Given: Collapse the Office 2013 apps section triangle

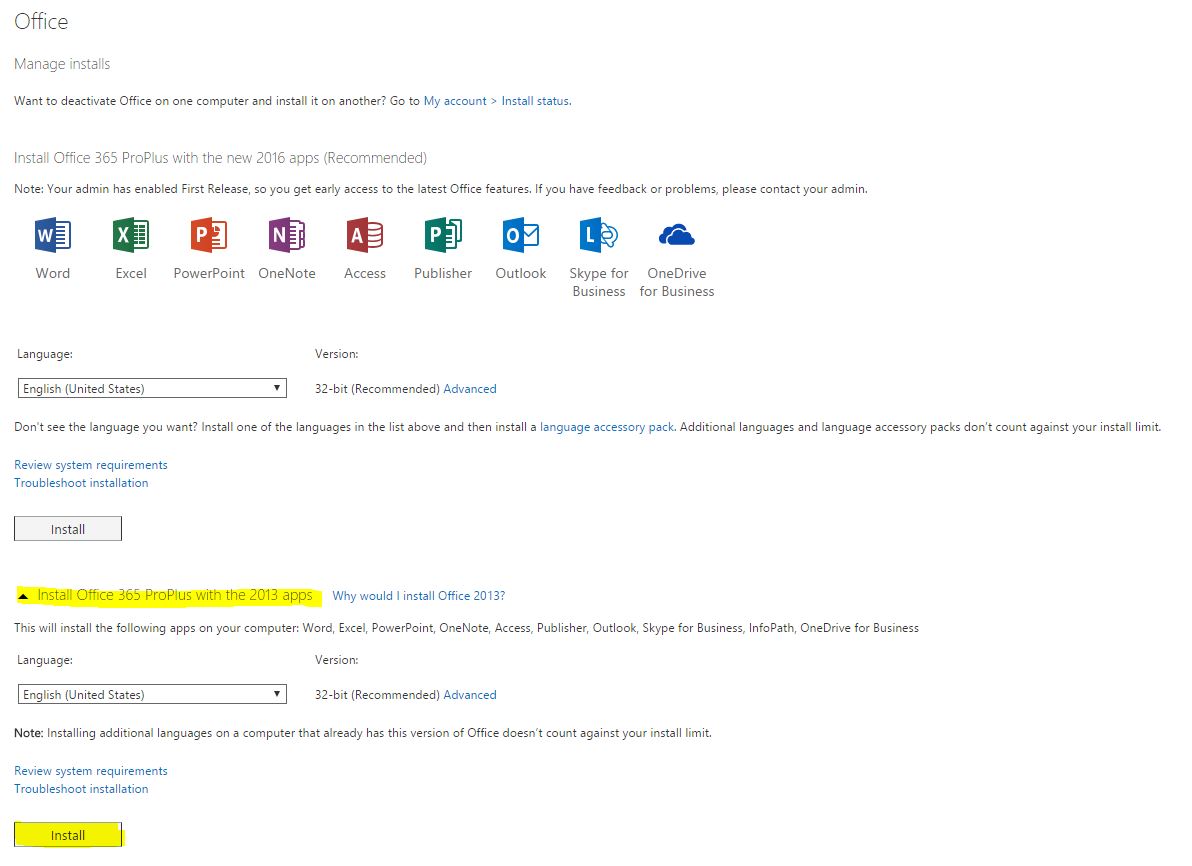Looking at the screenshot, I should (23, 596).
